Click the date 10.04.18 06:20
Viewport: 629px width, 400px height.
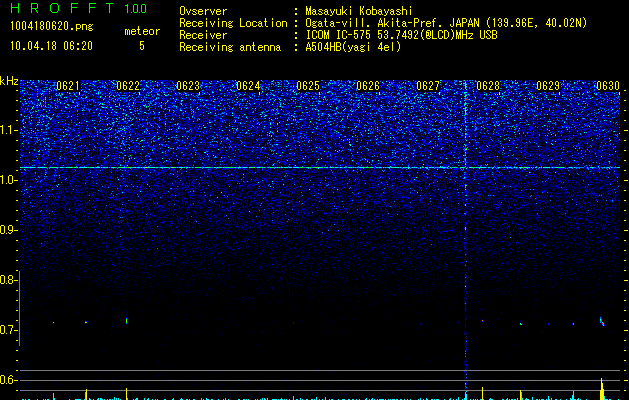[51, 46]
